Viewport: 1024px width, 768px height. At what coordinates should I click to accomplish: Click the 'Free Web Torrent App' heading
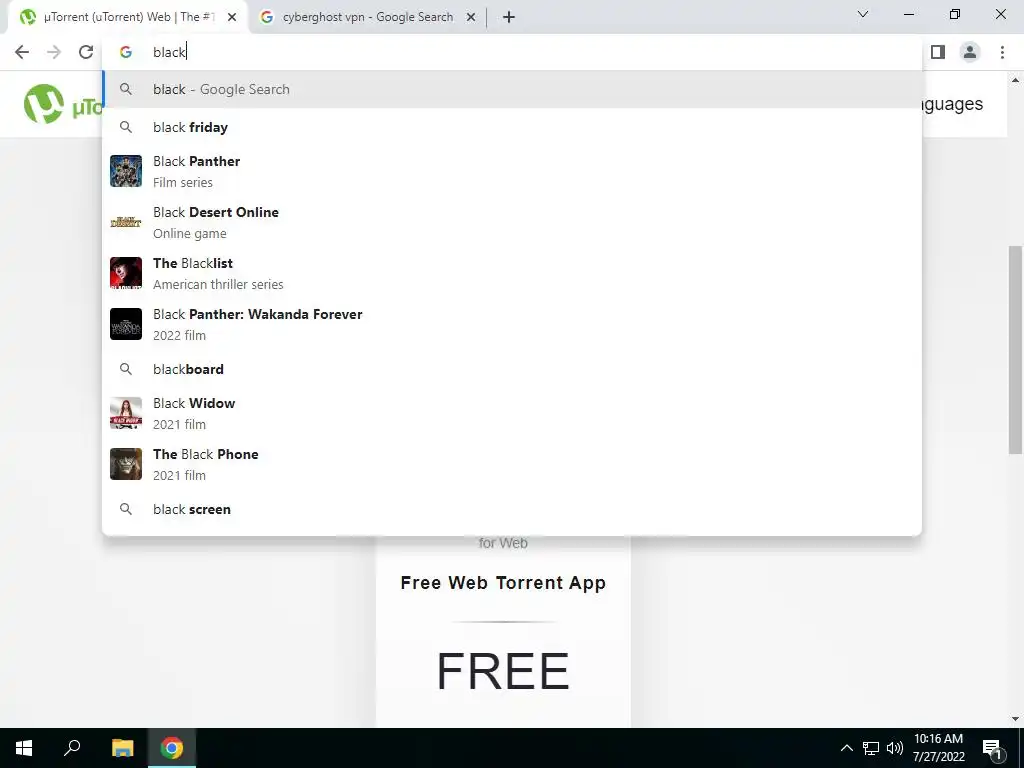503,583
